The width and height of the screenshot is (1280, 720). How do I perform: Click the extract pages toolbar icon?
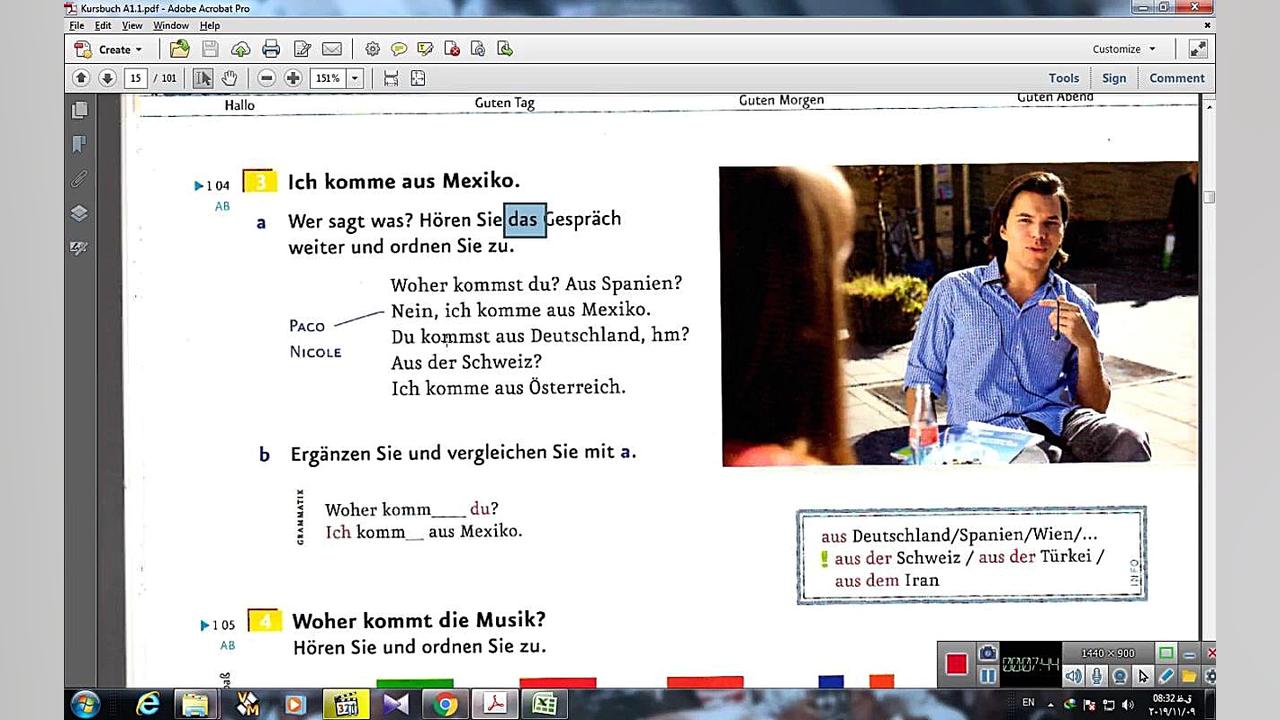505,48
